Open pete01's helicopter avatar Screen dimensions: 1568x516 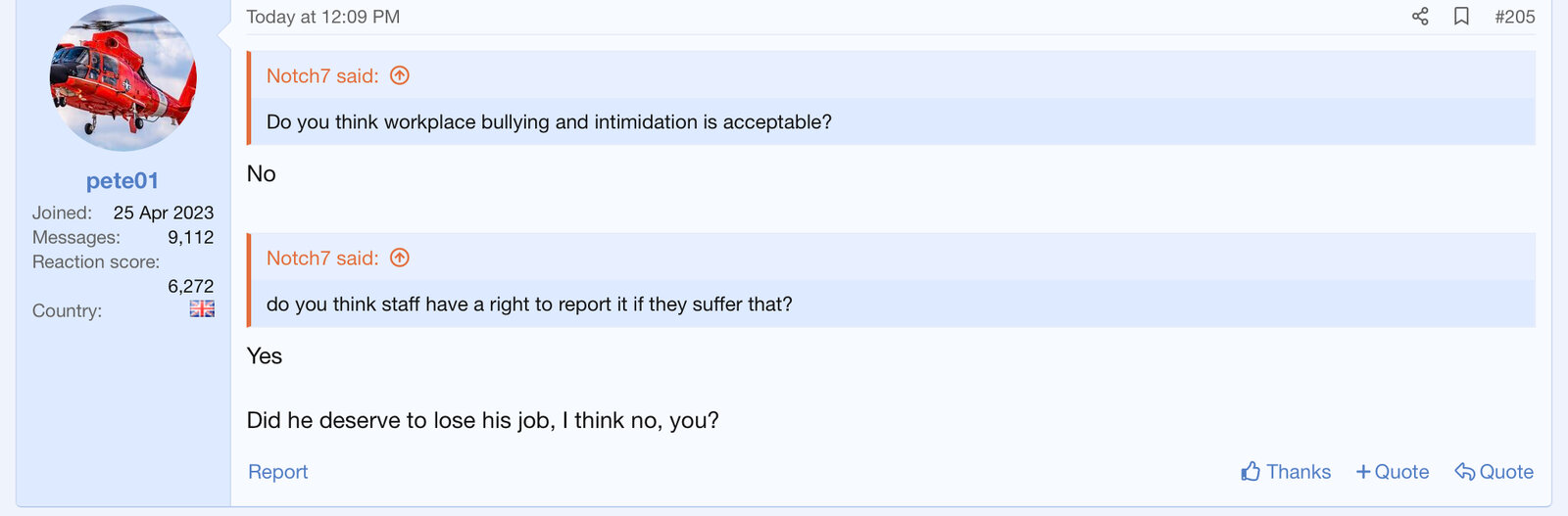pyautogui.click(x=123, y=78)
